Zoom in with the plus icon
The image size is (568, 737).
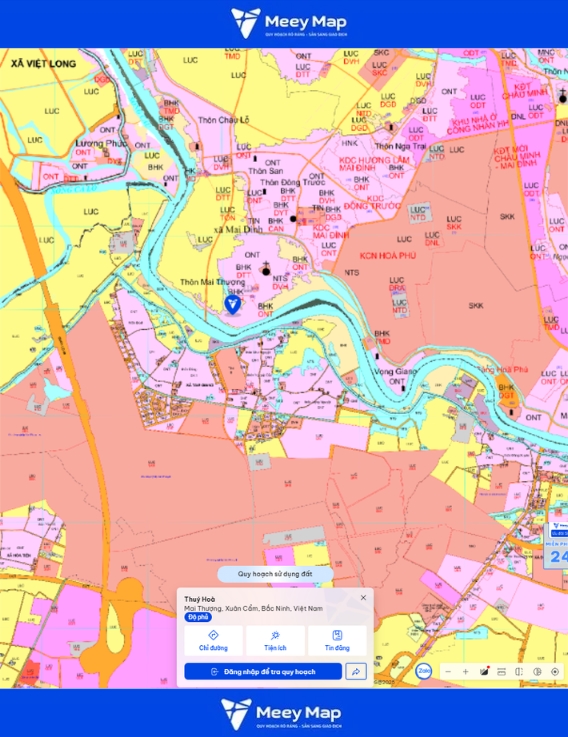click(x=465, y=672)
